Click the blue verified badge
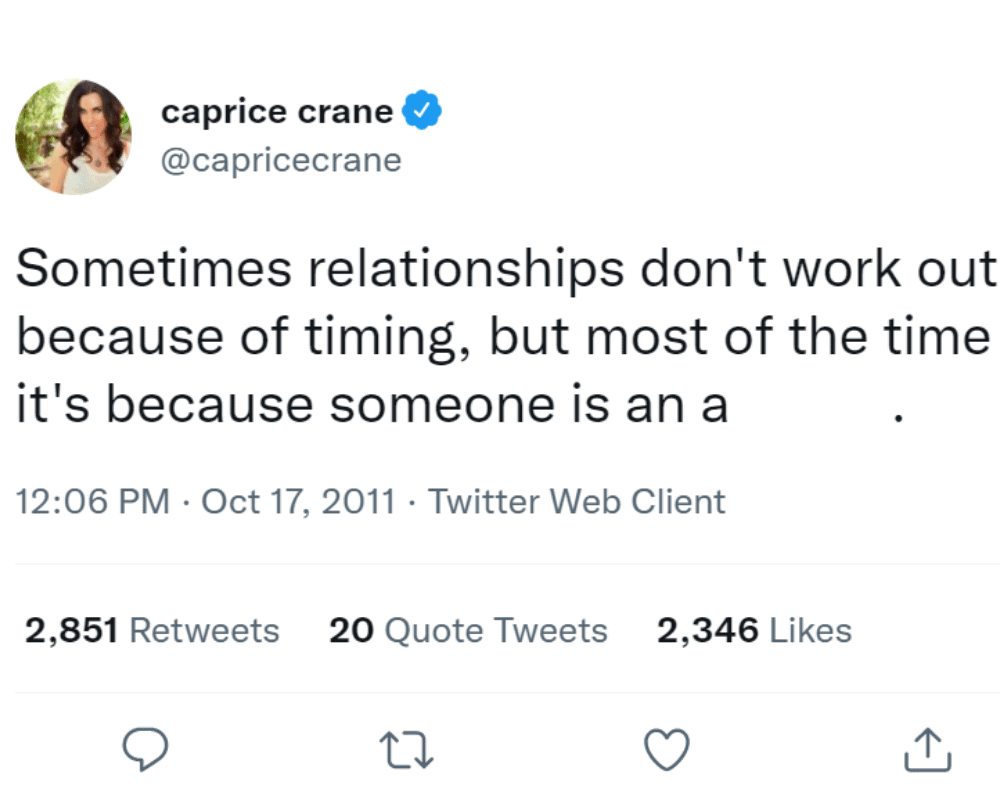1000x800 pixels. click(421, 112)
